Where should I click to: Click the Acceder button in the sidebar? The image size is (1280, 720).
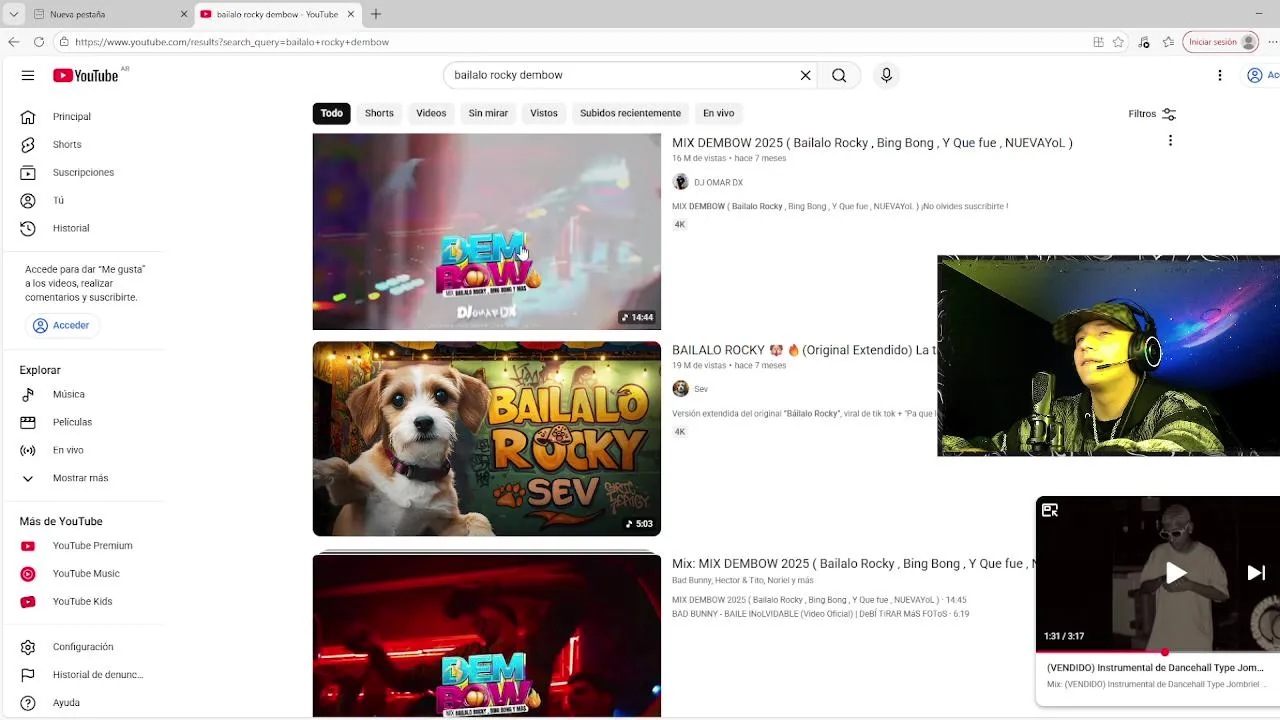61,325
